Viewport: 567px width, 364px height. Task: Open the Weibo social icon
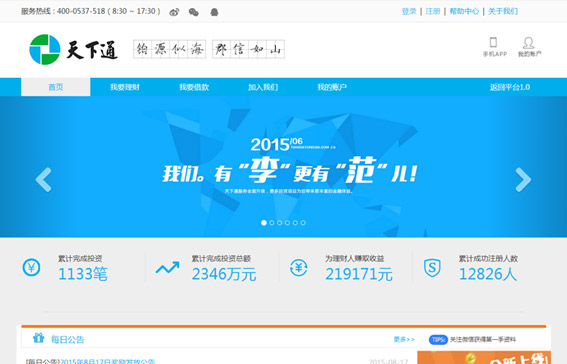(x=174, y=12)
